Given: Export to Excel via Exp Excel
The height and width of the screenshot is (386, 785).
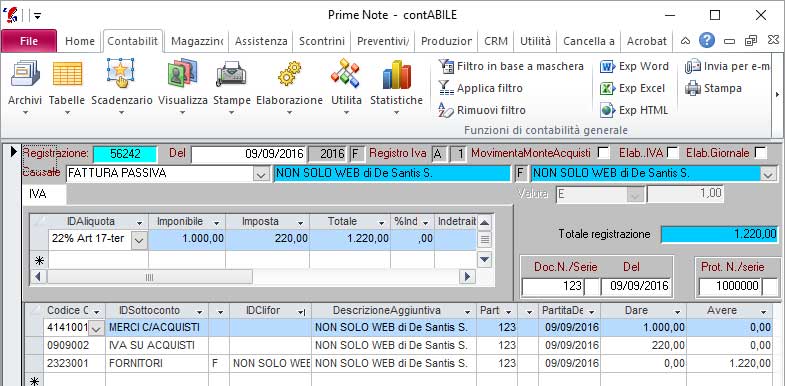Looking at the screenshot, I should pos(633,88).
